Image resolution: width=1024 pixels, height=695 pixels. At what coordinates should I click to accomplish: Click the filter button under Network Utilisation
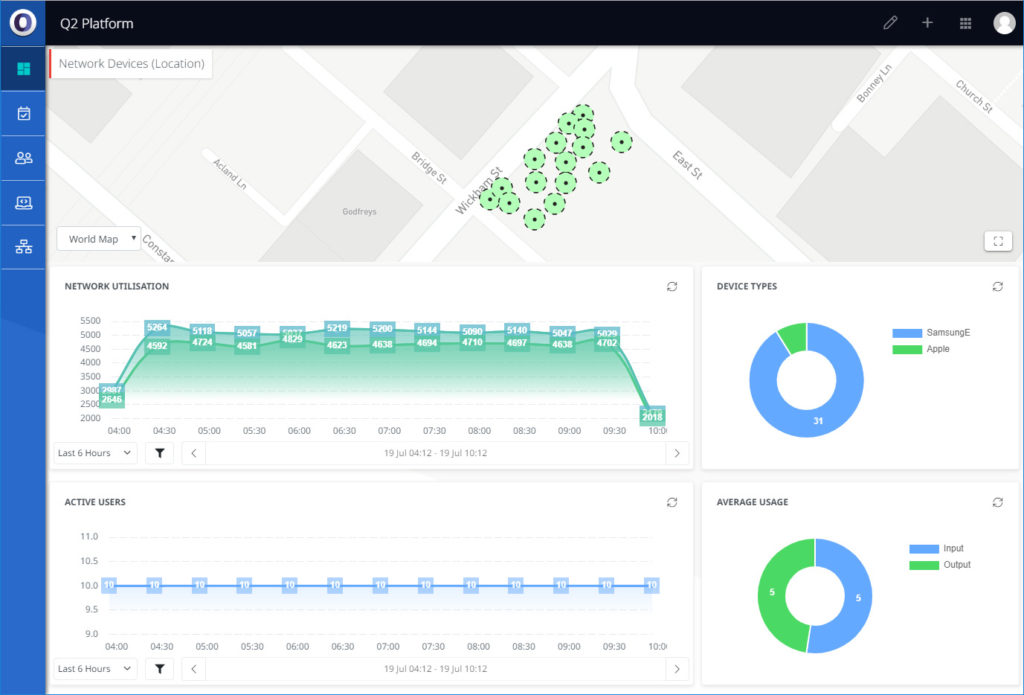pos(159,453)
